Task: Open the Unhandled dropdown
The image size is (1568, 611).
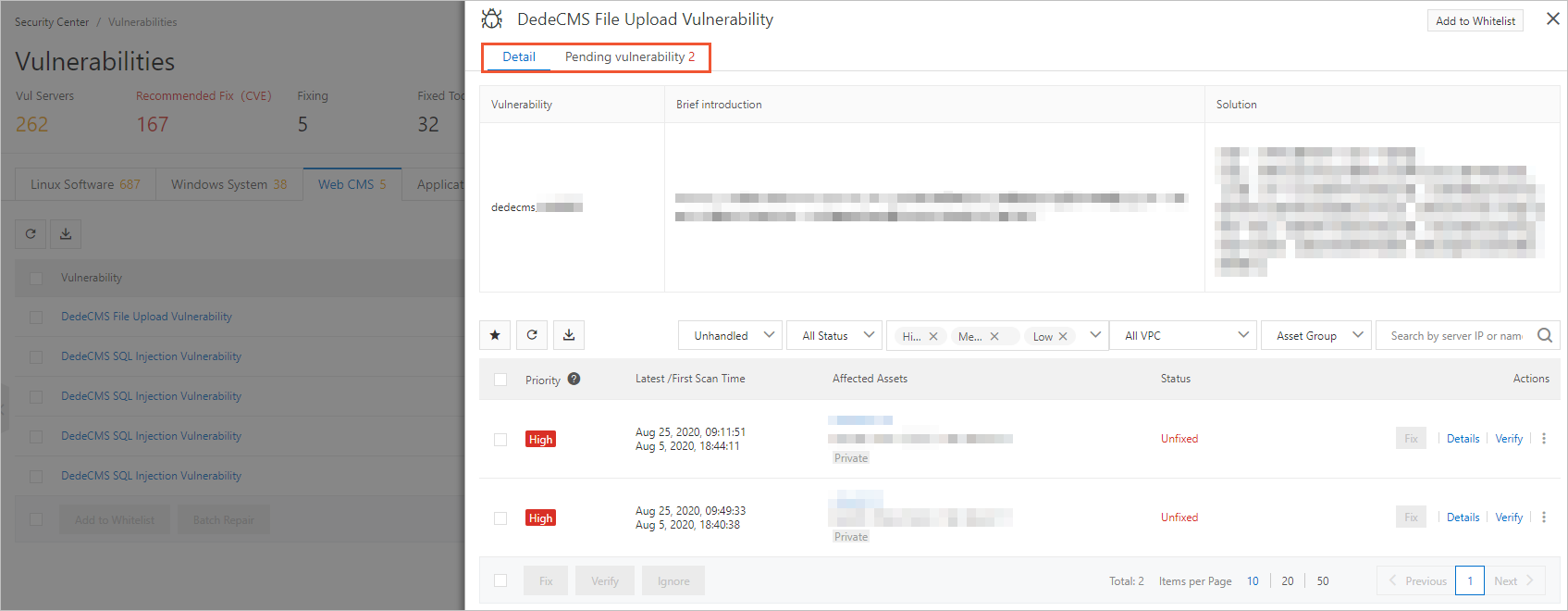Action: pyautogui.click(x=730, y=335)
